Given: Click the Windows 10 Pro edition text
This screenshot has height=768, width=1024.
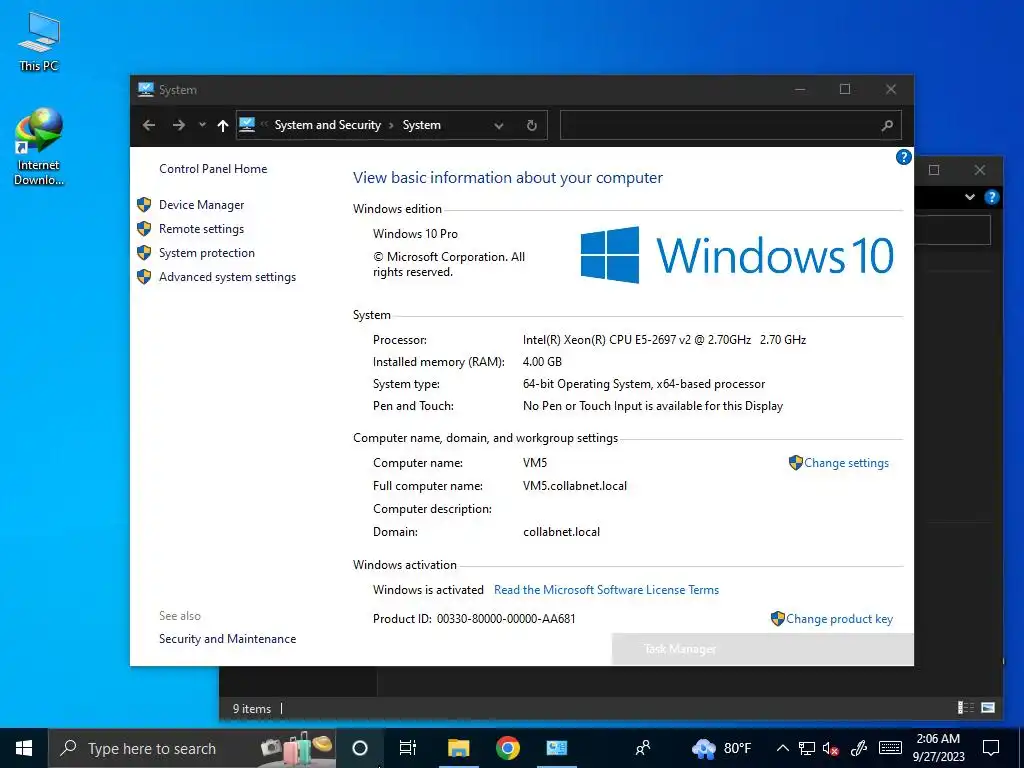Looking at the screenshot, I should point(415,234).
